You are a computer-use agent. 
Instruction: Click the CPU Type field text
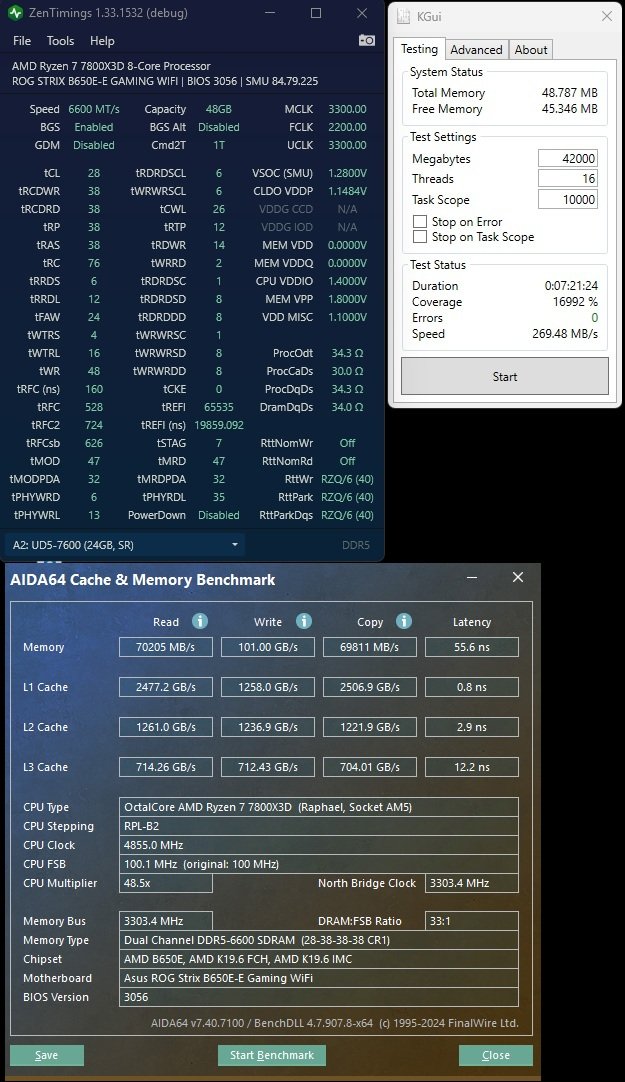[319, 807]
